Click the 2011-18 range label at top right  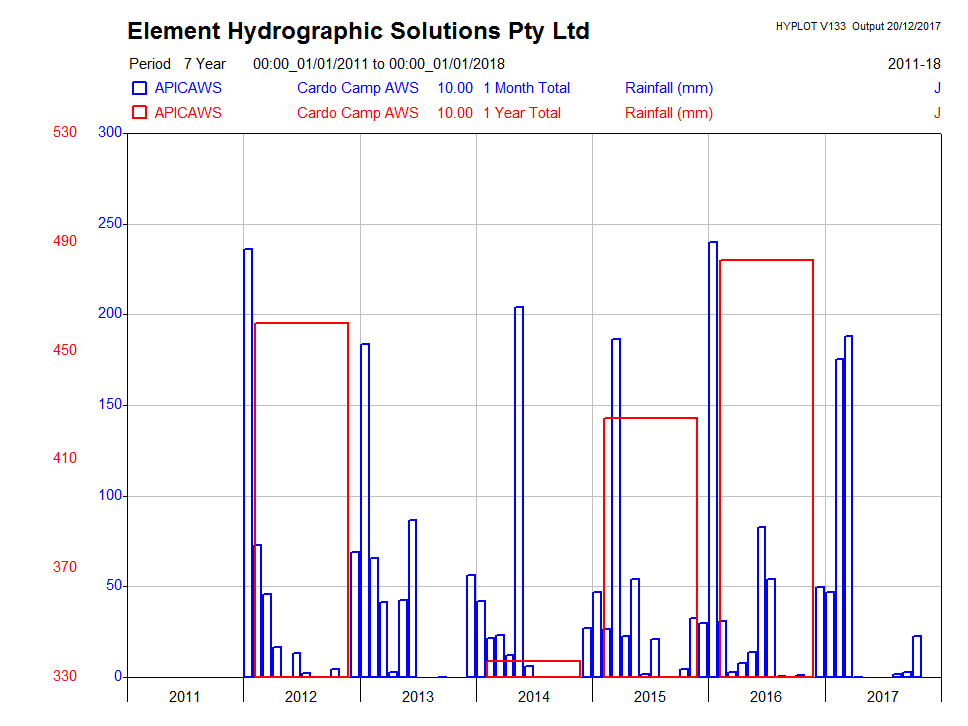[913, 64]
